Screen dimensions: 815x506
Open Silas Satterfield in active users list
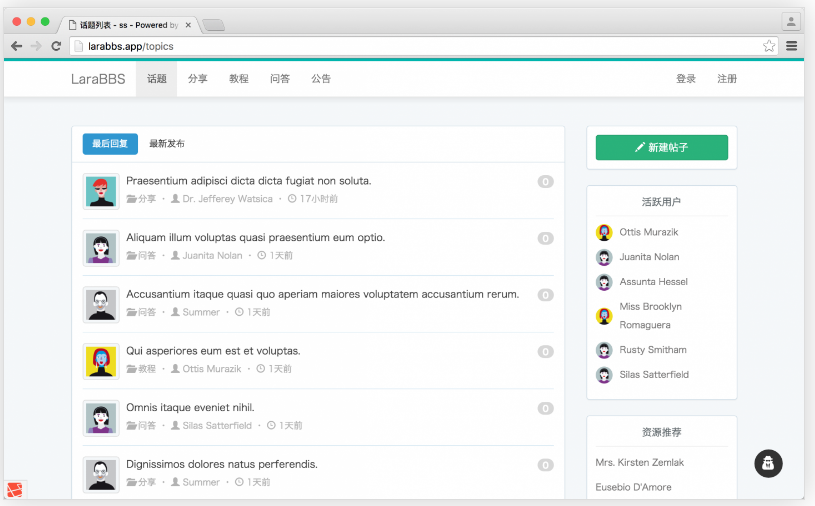(x=654, y=375)
